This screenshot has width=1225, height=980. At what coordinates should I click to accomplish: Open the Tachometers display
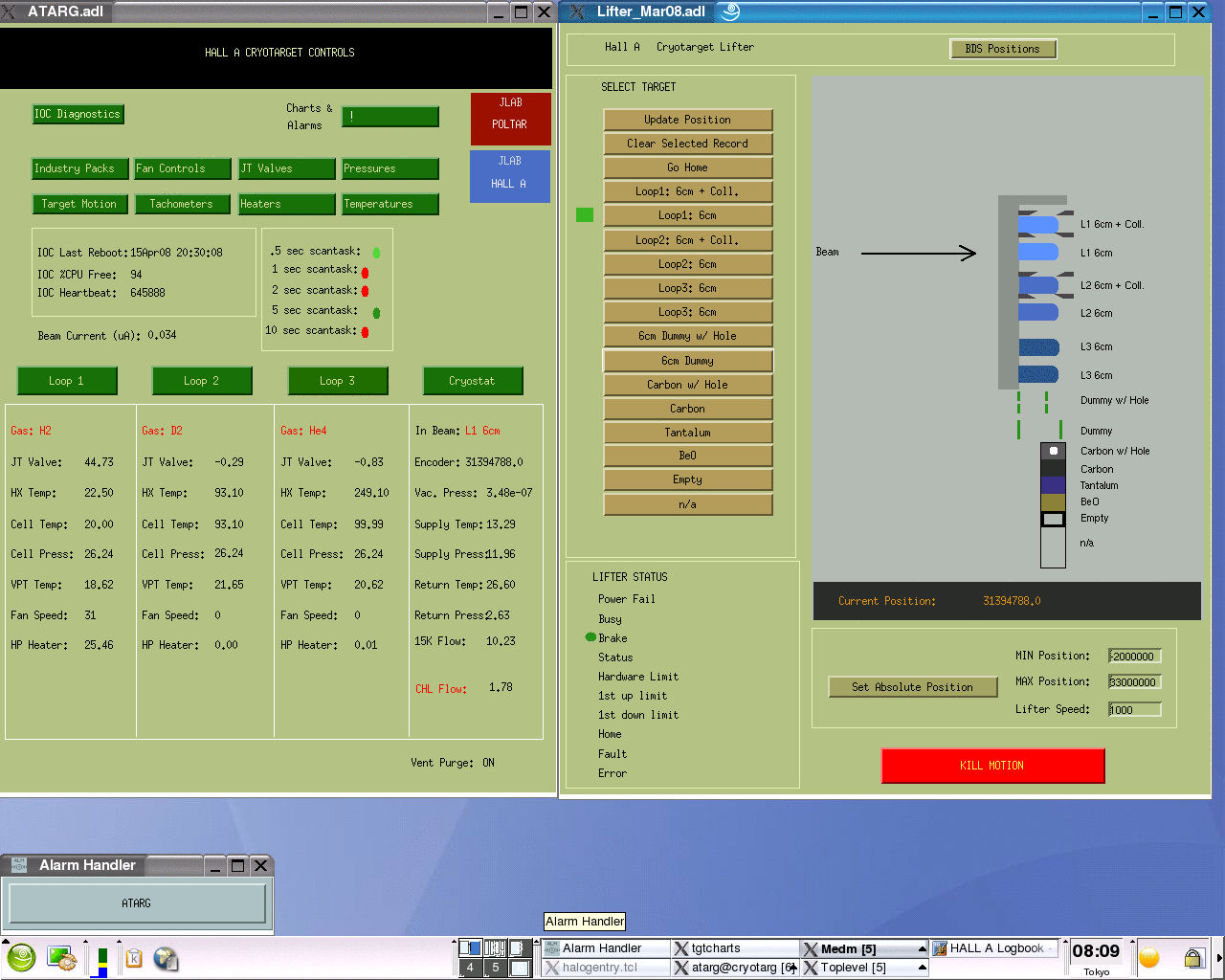182,204
